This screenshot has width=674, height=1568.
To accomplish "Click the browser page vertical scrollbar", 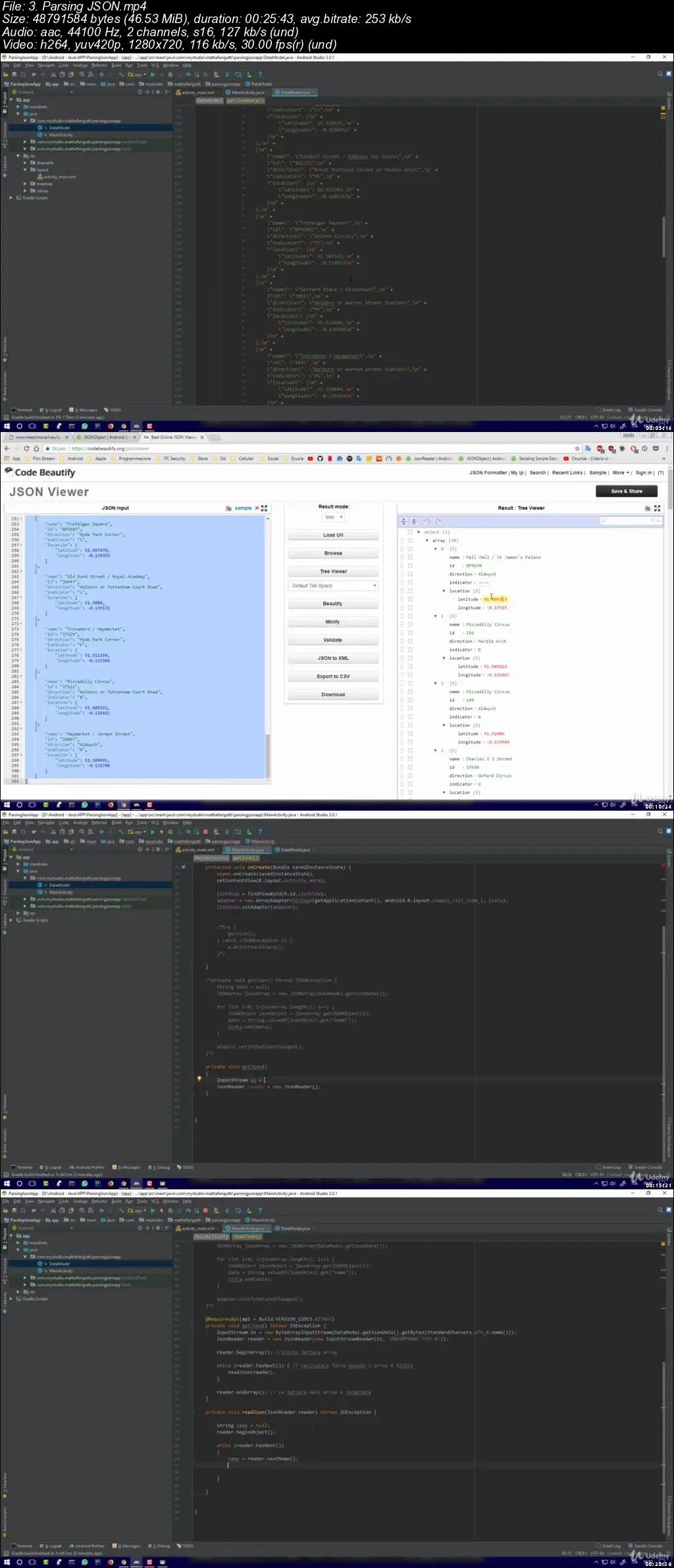I will (x=671, y=489).
